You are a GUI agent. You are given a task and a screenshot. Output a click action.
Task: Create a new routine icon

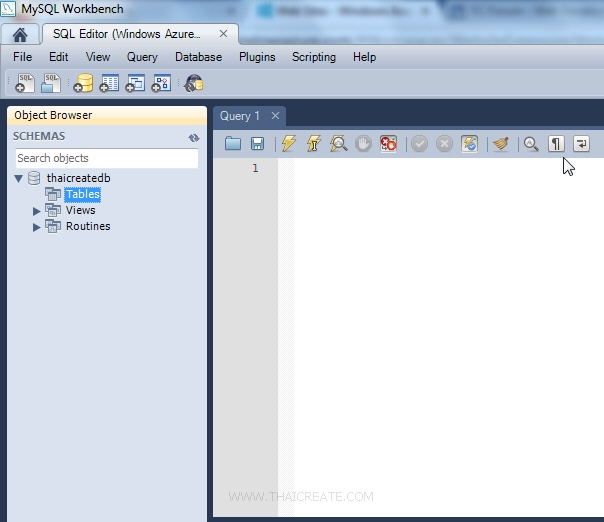click(x=161, y=83)
